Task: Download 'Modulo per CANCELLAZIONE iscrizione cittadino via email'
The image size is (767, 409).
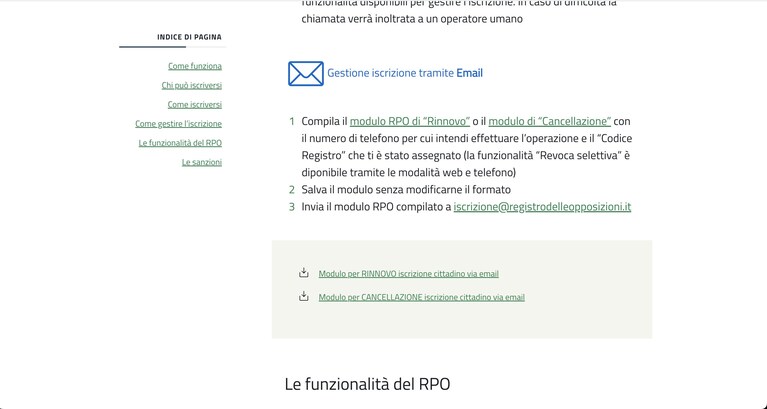Action: pos(422,297)
